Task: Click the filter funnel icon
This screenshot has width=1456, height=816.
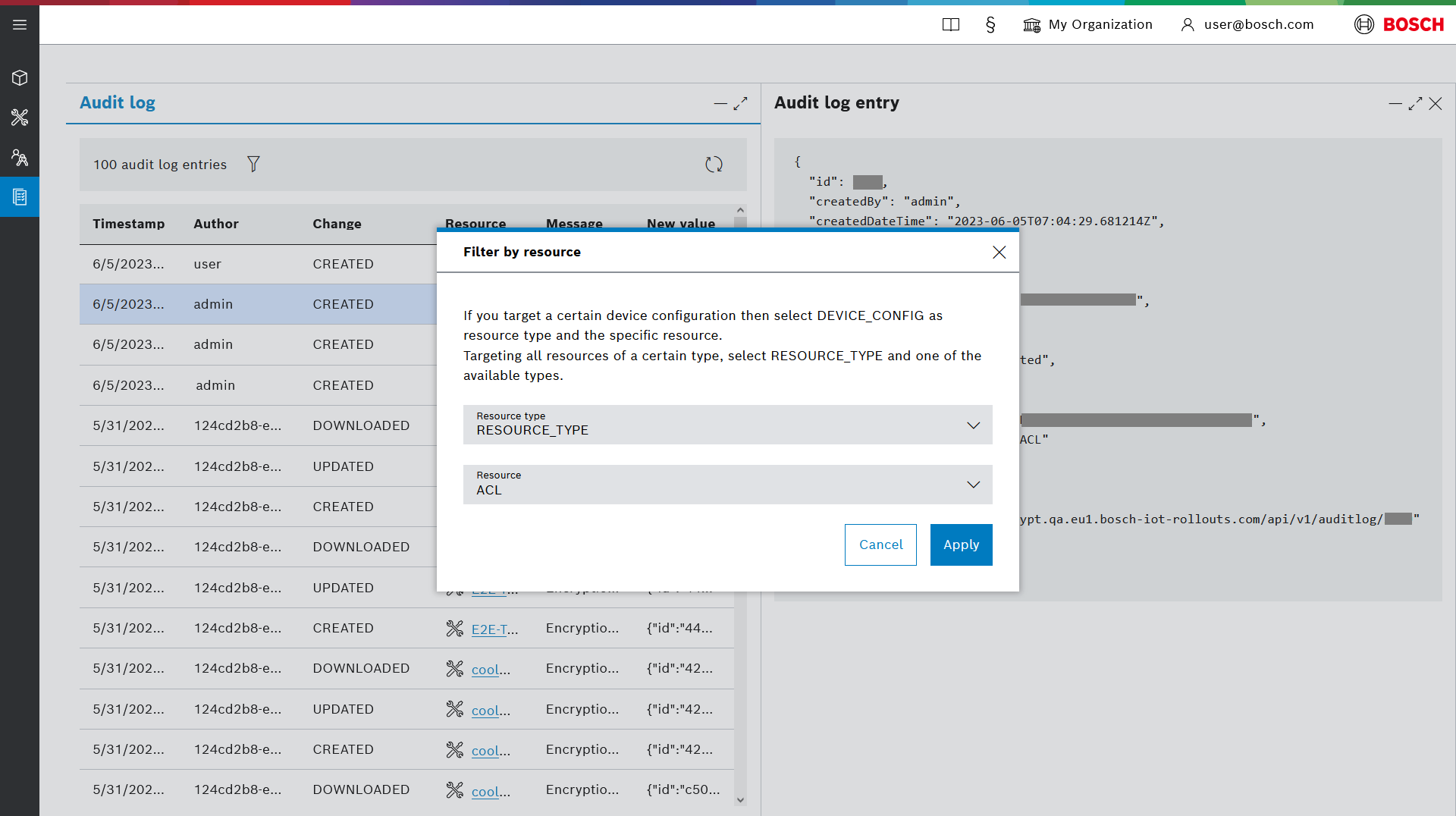Action: [x=253, y=164]
